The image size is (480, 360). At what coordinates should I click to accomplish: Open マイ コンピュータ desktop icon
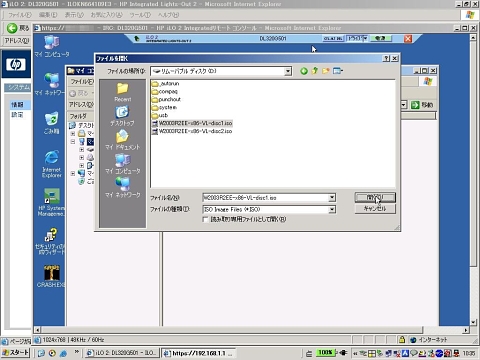[x=52, y=46]
